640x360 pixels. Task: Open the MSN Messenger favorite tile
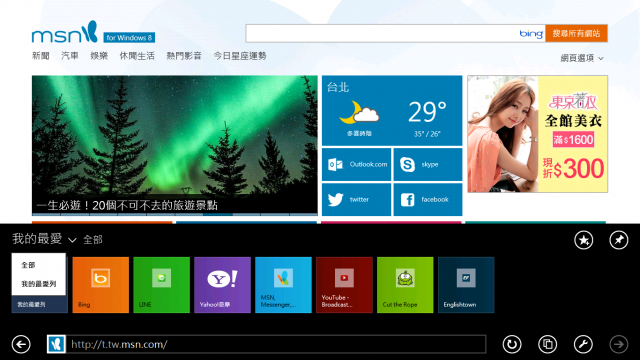[283, 285]
